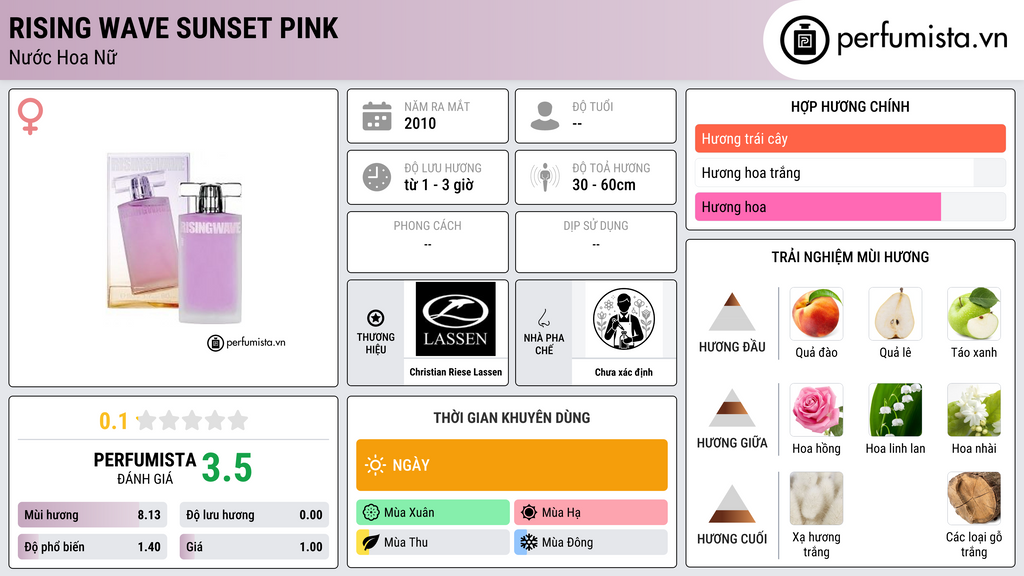The image size is (1024, 576).
Task: Click the top notes pyramid icon
Action: pos(732,312)
